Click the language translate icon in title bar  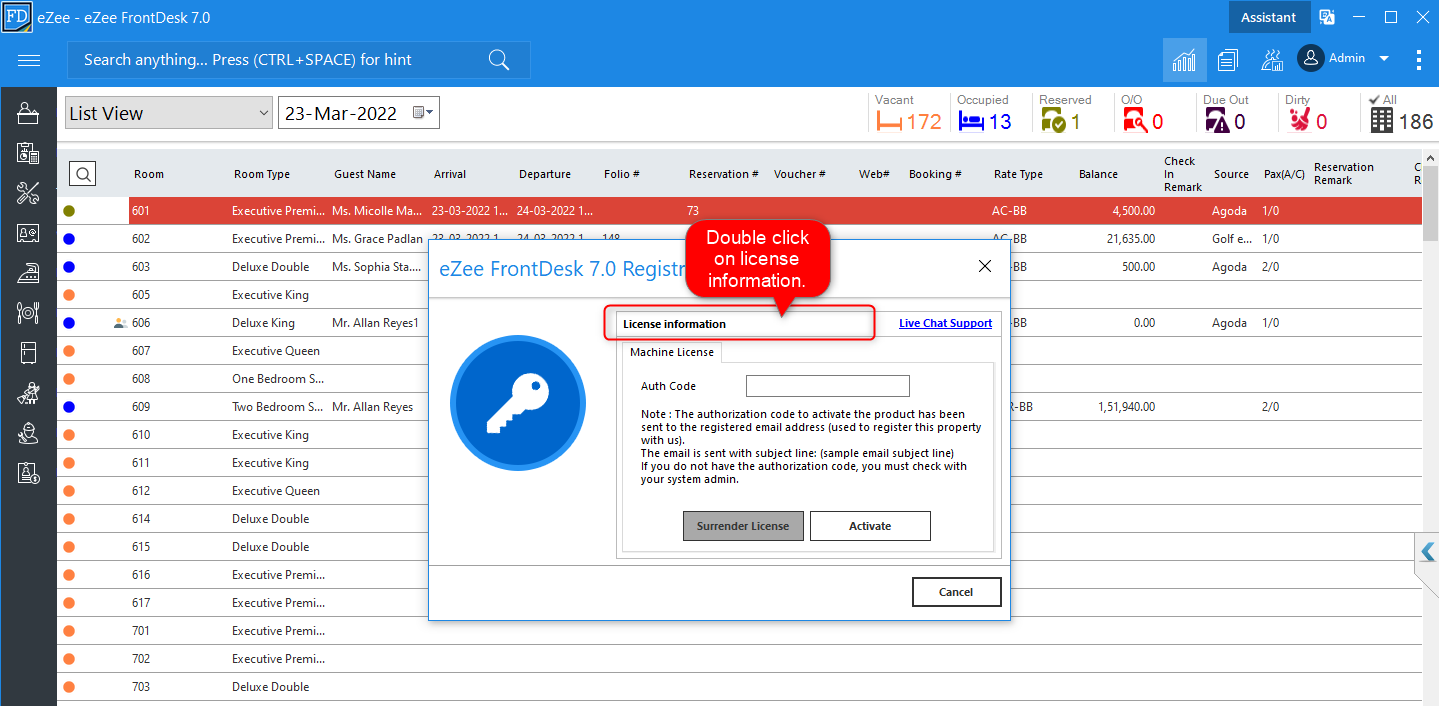[x=1327, y=17]
